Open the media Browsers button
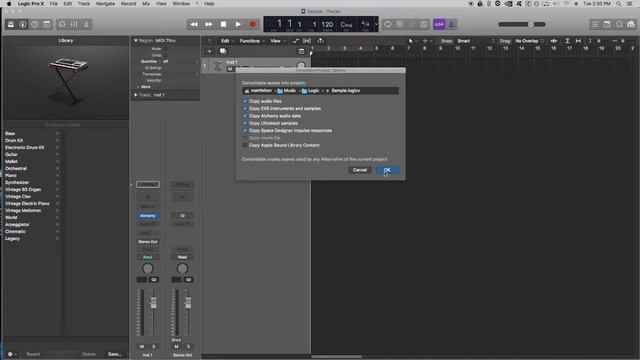 tap(631, 24)
